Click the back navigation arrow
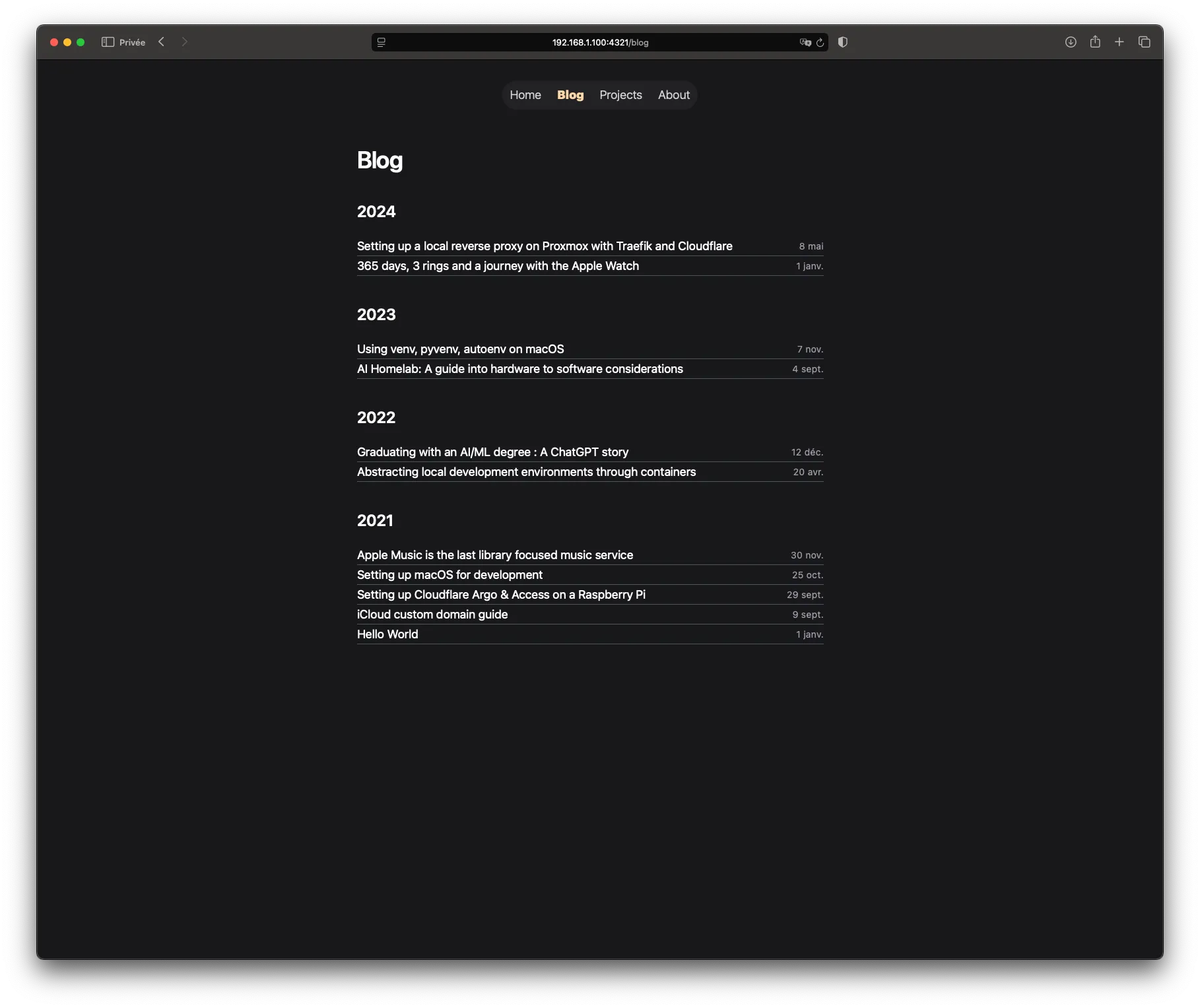This screenshot has width=1200, height=1008. tap(162, 42)
